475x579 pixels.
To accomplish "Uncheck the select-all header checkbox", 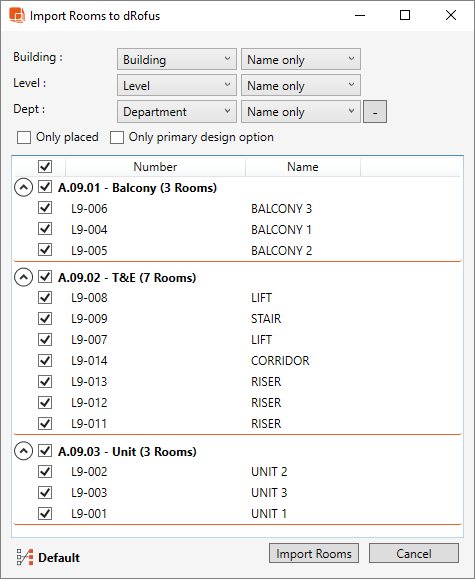I will 45,167.
